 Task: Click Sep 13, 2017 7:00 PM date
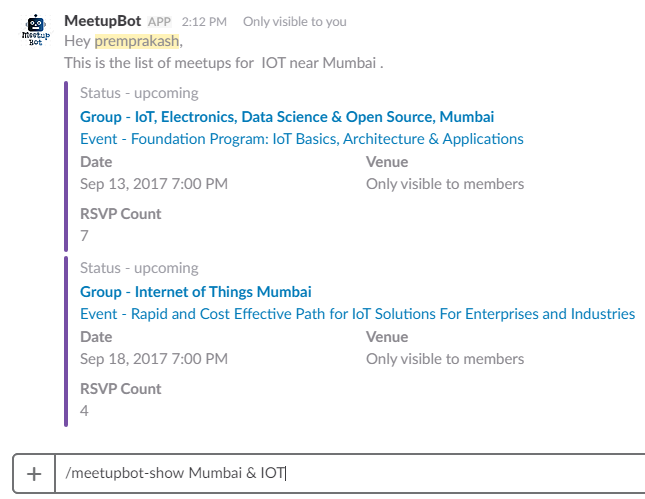154,184
